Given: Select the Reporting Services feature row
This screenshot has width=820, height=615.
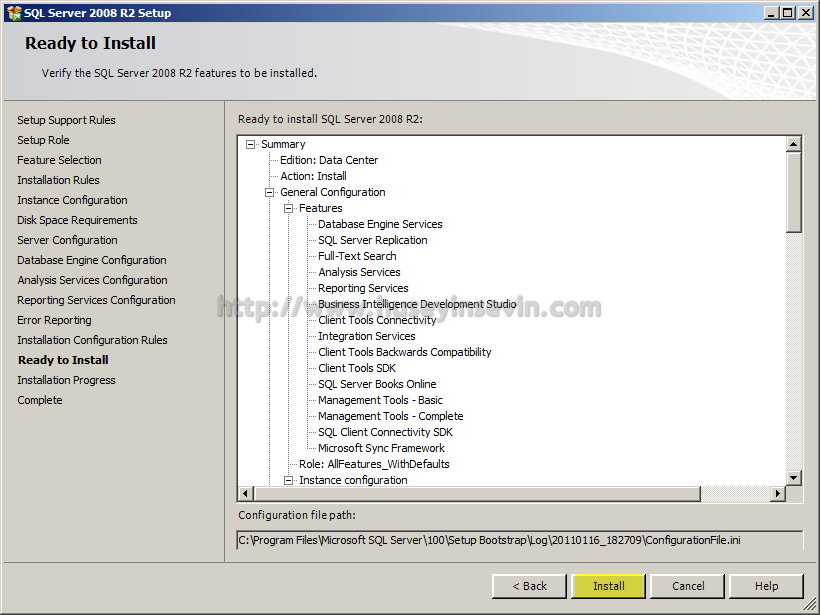Looking at the screenshot, I should point(363,288).
